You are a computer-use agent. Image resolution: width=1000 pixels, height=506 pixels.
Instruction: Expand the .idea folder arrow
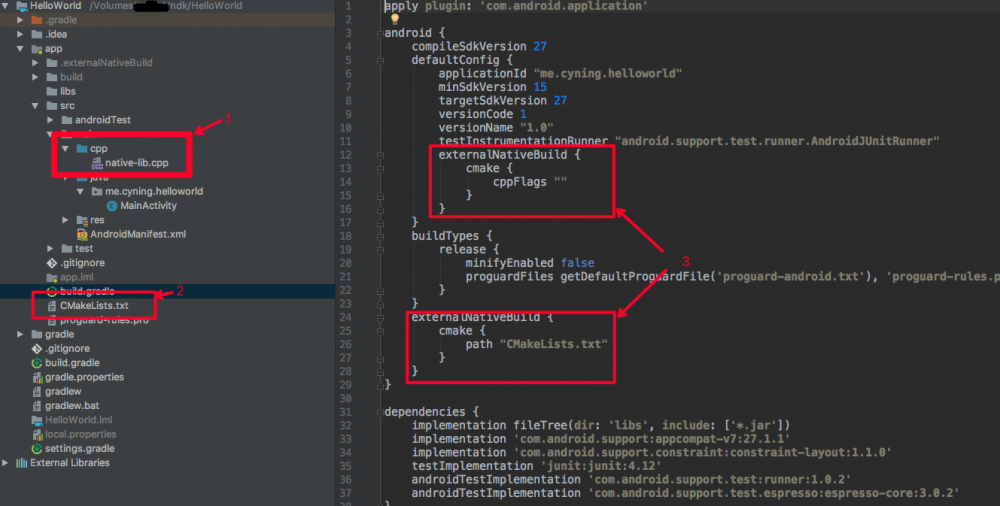tap(20, 34)
